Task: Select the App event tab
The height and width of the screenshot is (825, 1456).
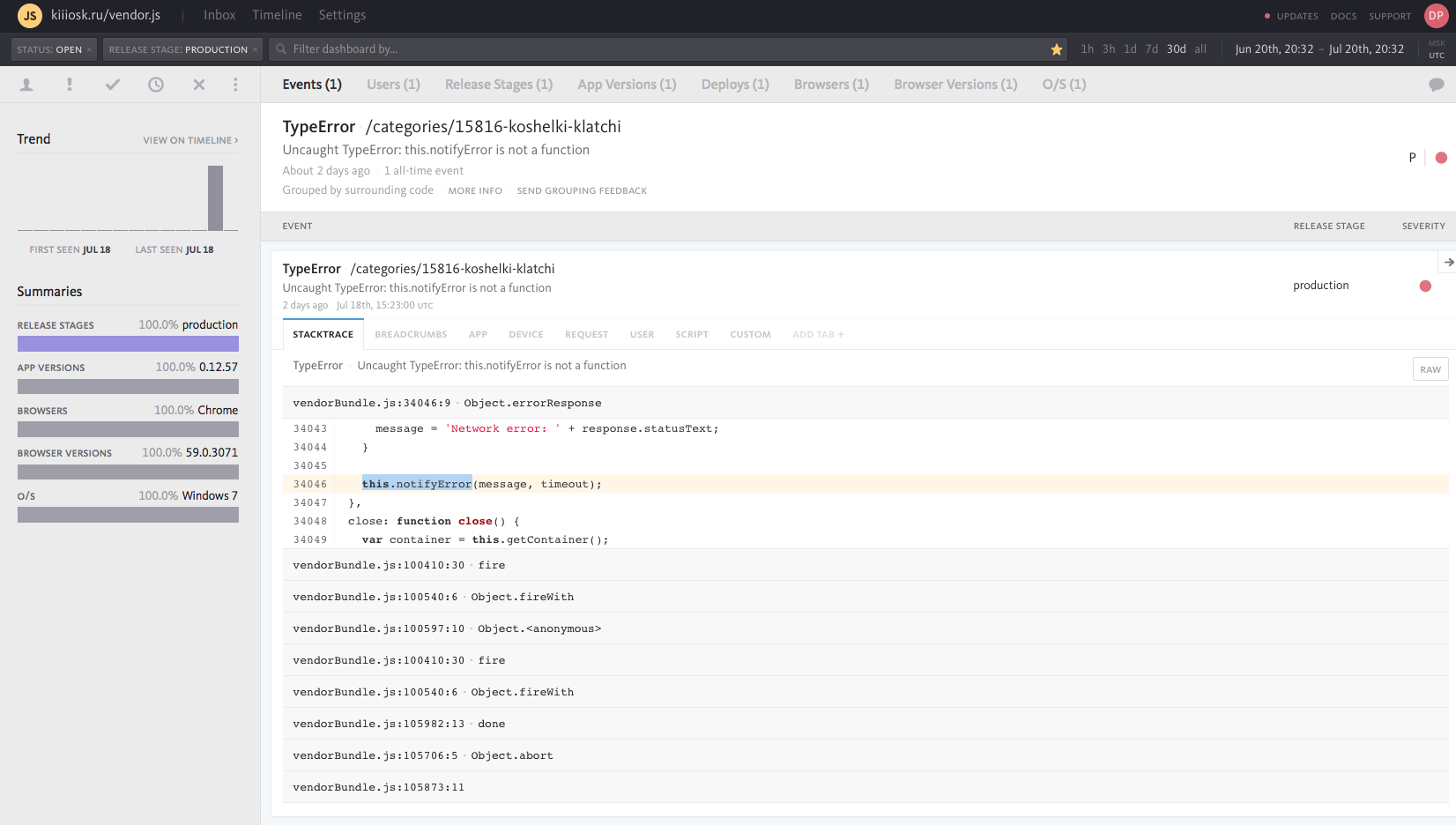Action: point(478,335)
